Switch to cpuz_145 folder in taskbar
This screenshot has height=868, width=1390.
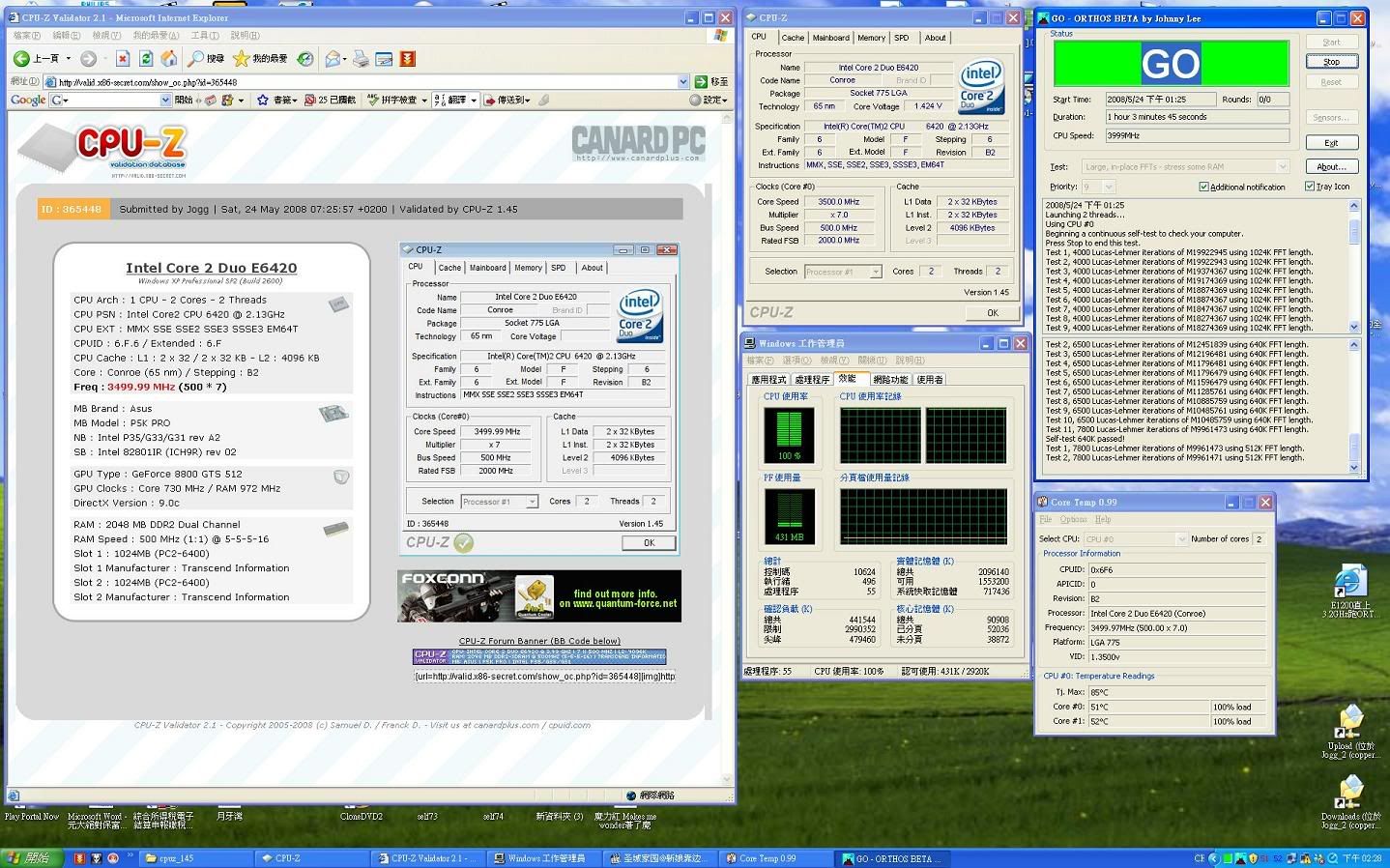coord(195,857)
